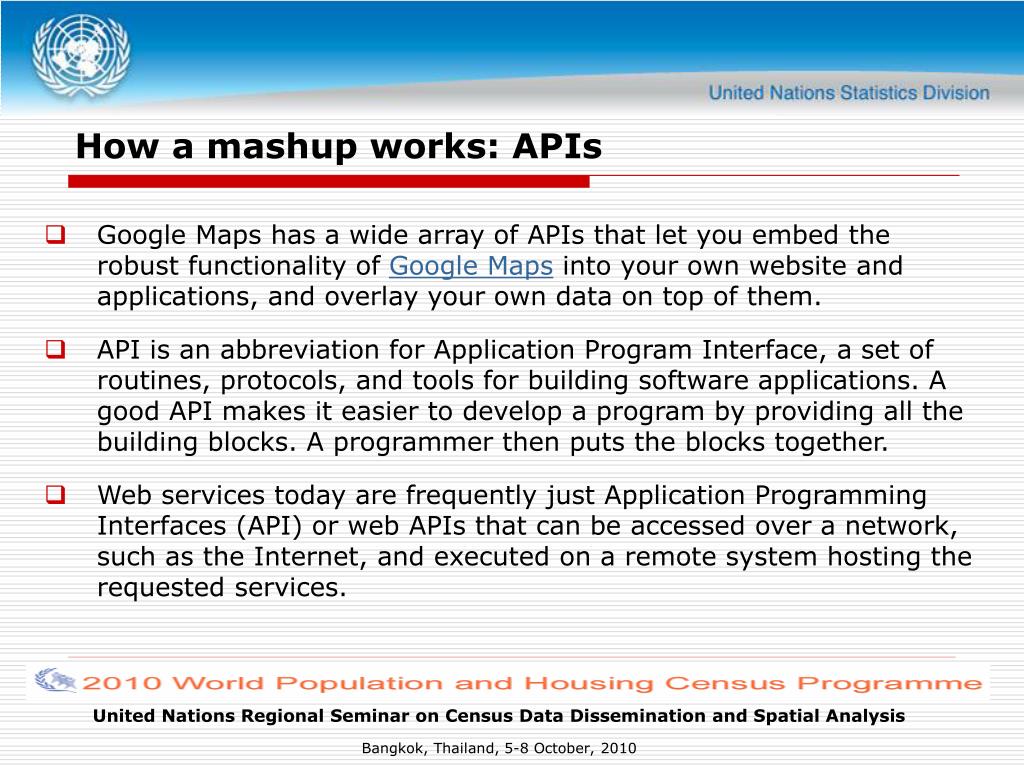Click 'Bangkok, Thailand, 5-8 October, 2010' text
The height and width of the screenshot is (768, 1024).
coord(499,748)
